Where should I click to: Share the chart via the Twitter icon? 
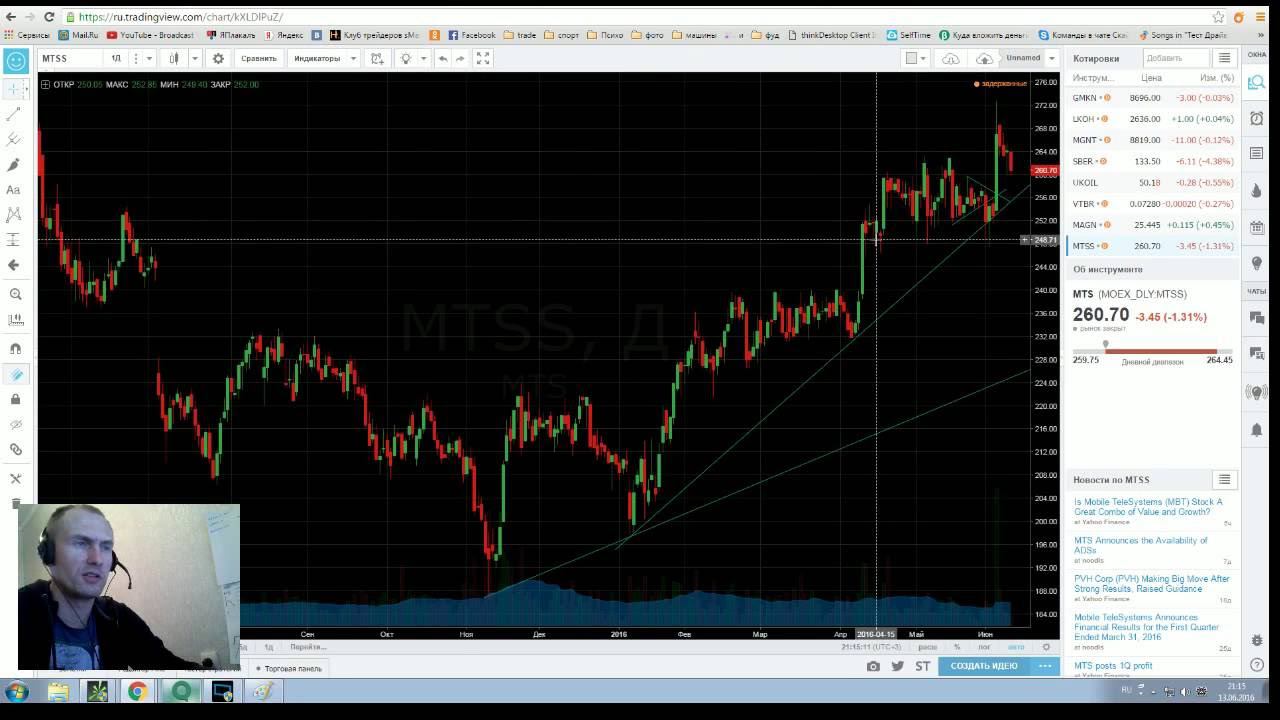(x=897, y=666)
